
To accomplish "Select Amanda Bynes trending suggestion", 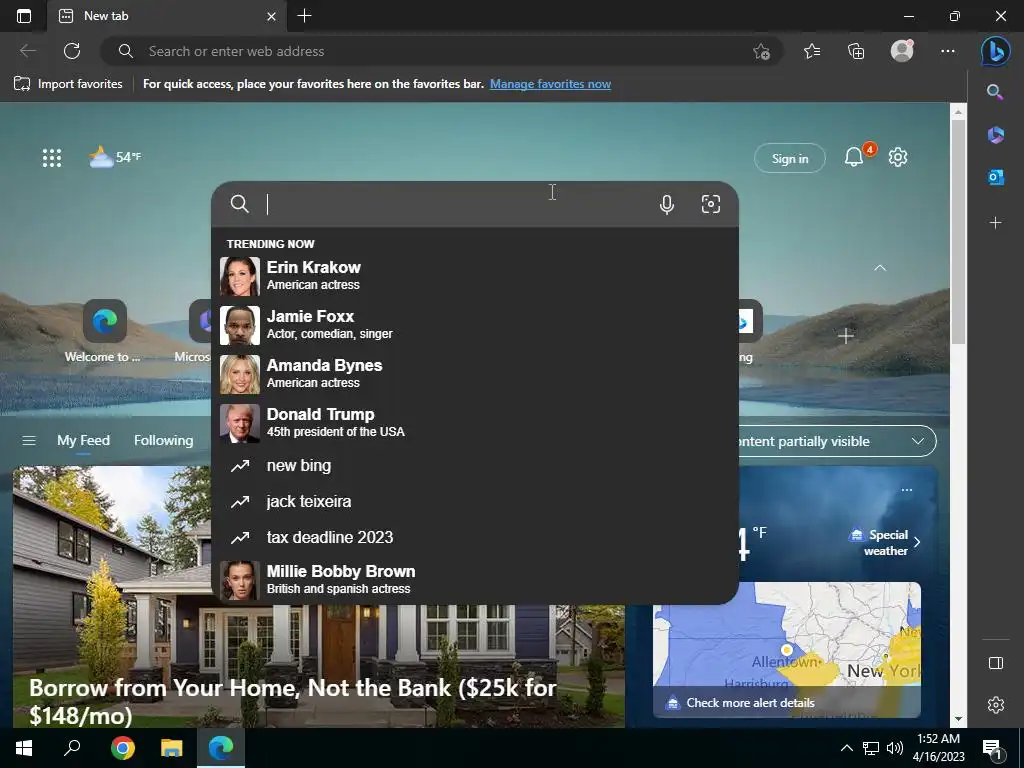I will (x=475, y=374).
